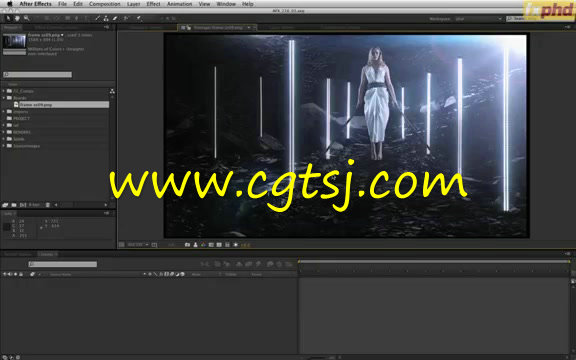The image size is (576, 360).
Task: Select the Hand tool
Action: click(17, 18)
